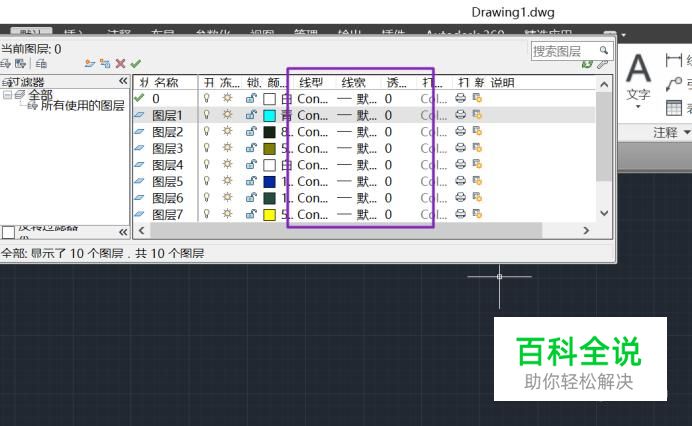Freeze 图层3 using sun icon
The width and height of the screenshot is (692, 426).
(x=227, y=148)
